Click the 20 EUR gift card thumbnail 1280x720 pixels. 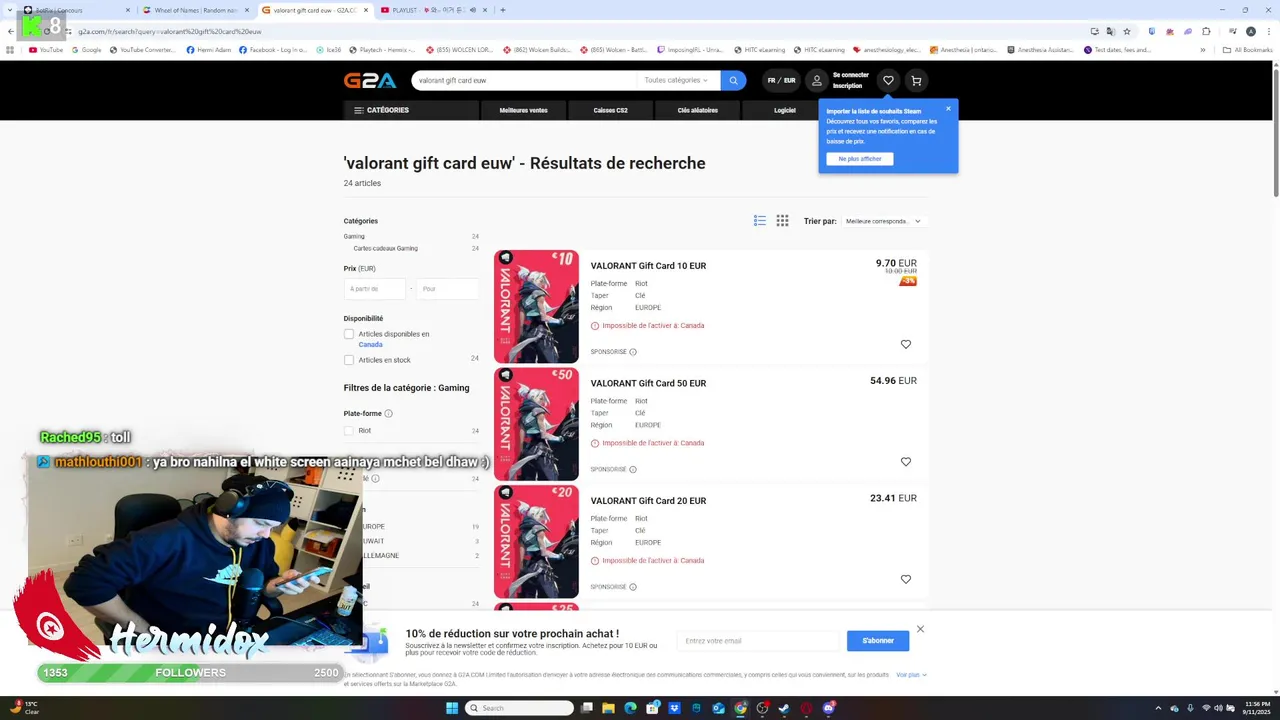coord(536,541)
